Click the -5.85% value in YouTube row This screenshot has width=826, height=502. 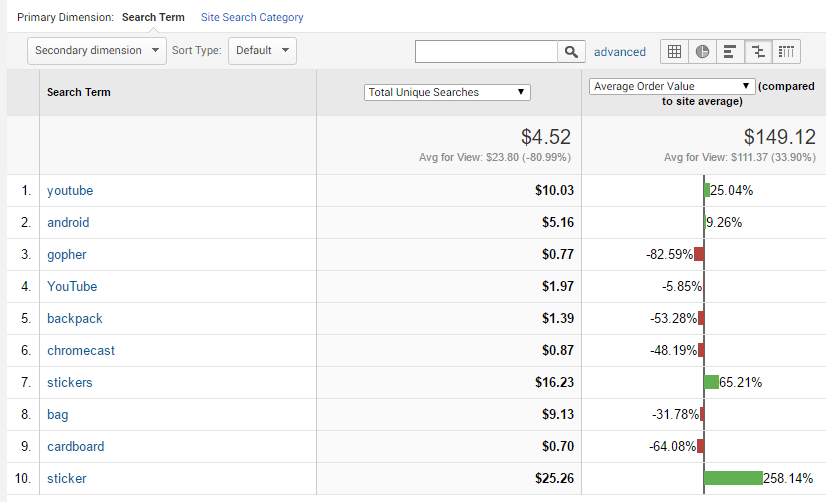pos(682,287)
